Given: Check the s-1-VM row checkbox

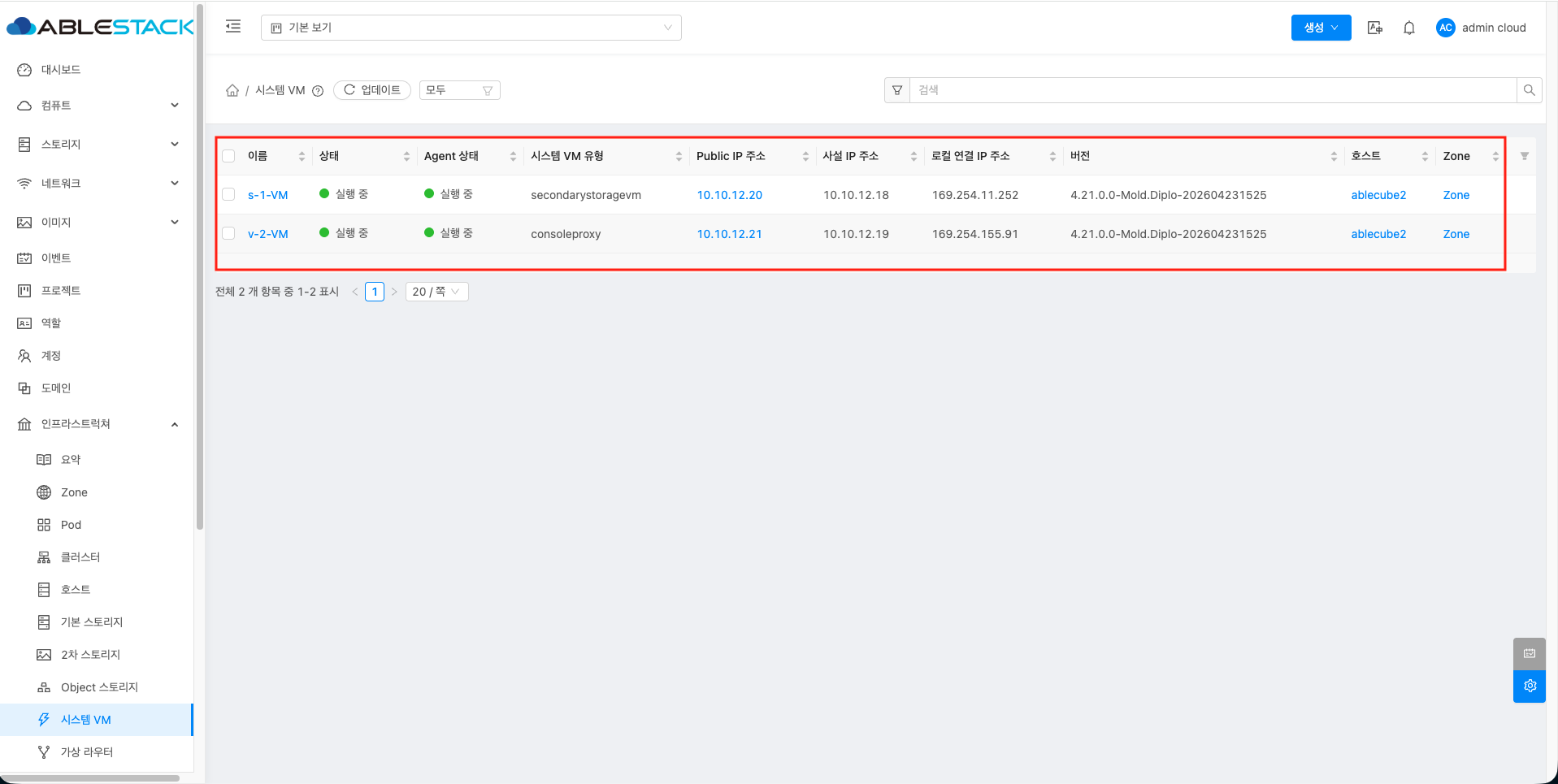Looking at the screenshot, I should click(x=229, y=195).
